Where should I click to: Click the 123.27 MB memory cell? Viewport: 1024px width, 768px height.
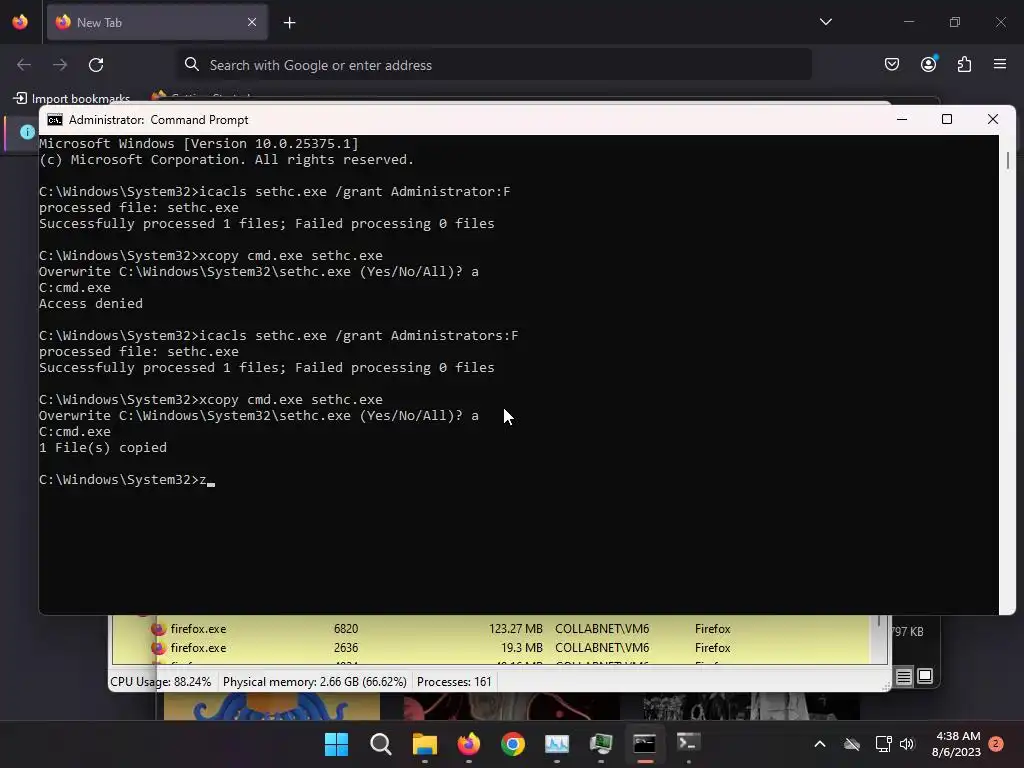(515, 629)
